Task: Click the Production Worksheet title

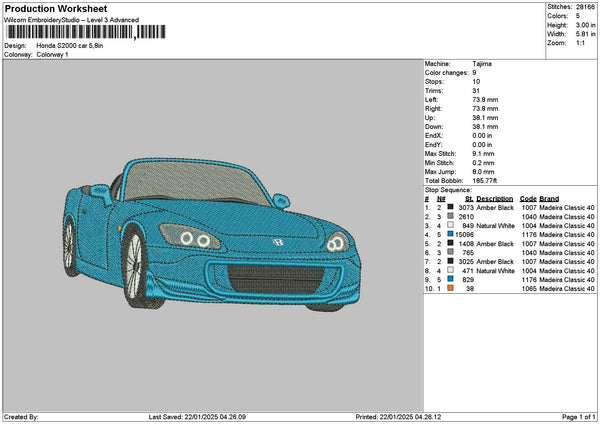Action: 56,9
